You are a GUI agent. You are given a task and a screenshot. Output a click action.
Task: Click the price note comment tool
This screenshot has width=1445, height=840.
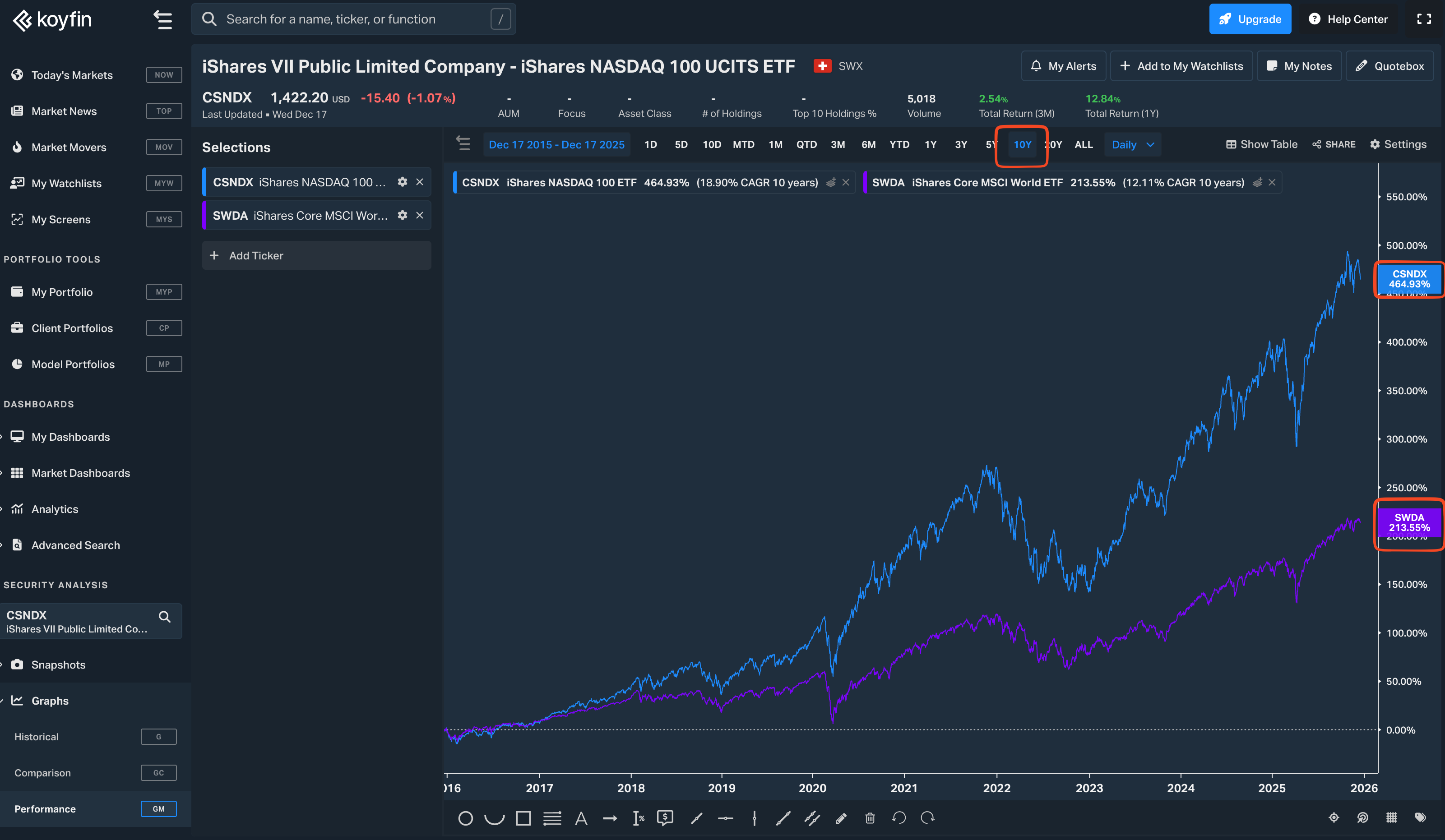click(x=665, y=818)
